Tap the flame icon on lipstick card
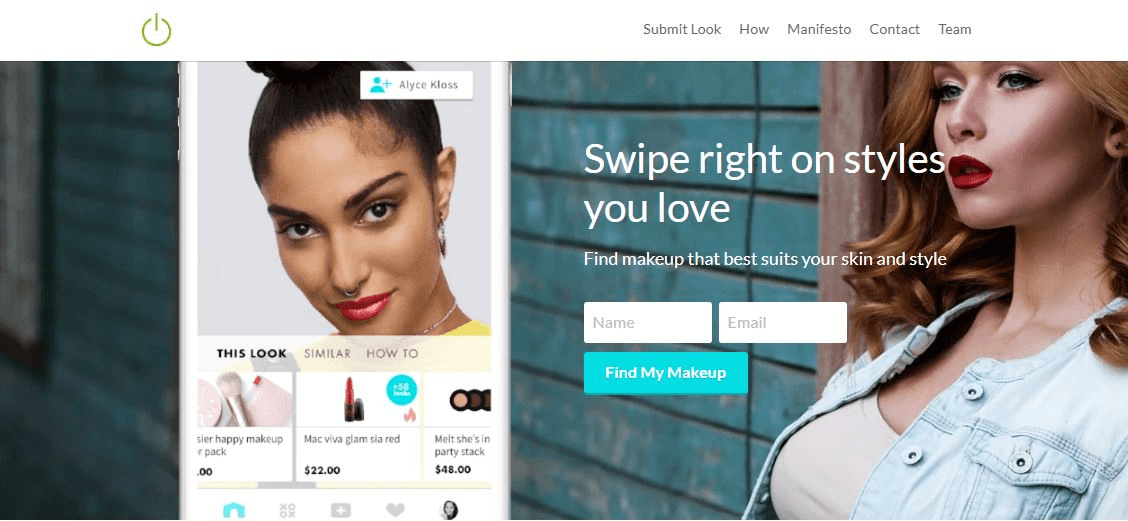This screenshot has height=521, width=1128. click(410, 414)
